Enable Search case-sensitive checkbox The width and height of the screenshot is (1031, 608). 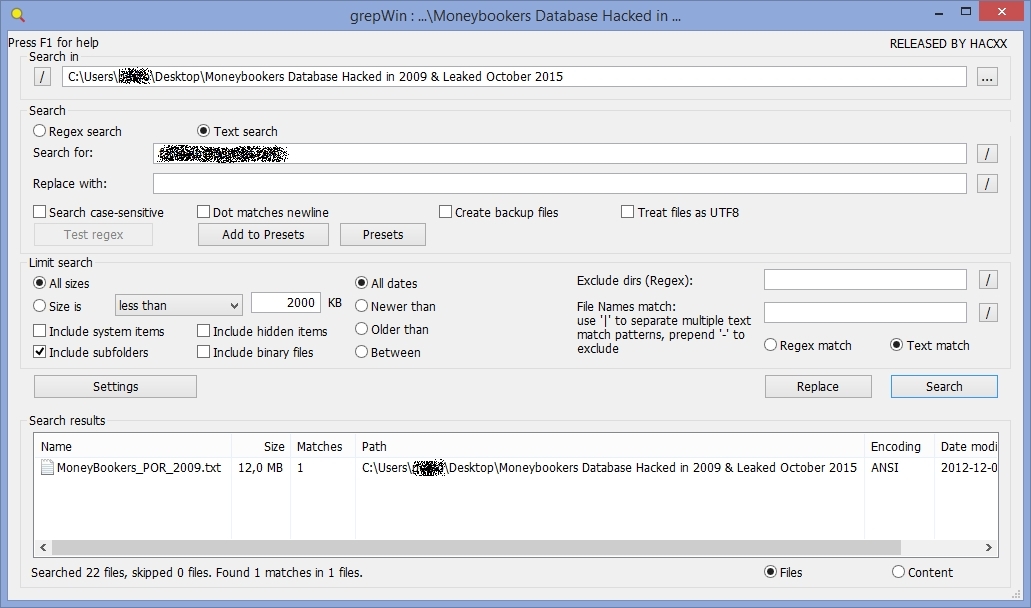point(40,212)
